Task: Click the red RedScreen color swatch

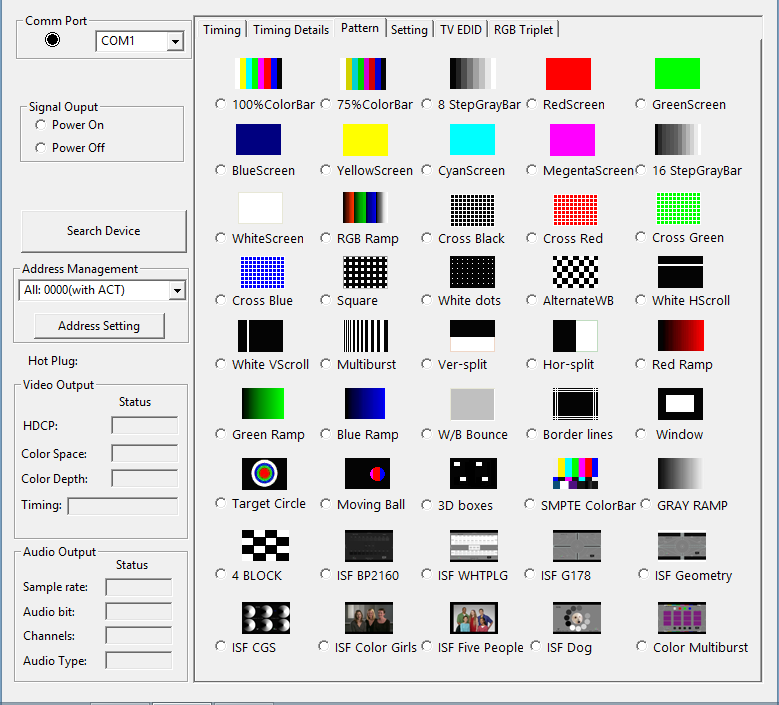Action: (x=568, y=74)
